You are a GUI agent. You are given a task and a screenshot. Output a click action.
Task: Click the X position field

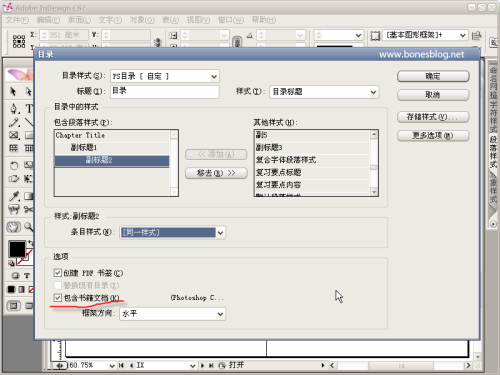[64, 35]
